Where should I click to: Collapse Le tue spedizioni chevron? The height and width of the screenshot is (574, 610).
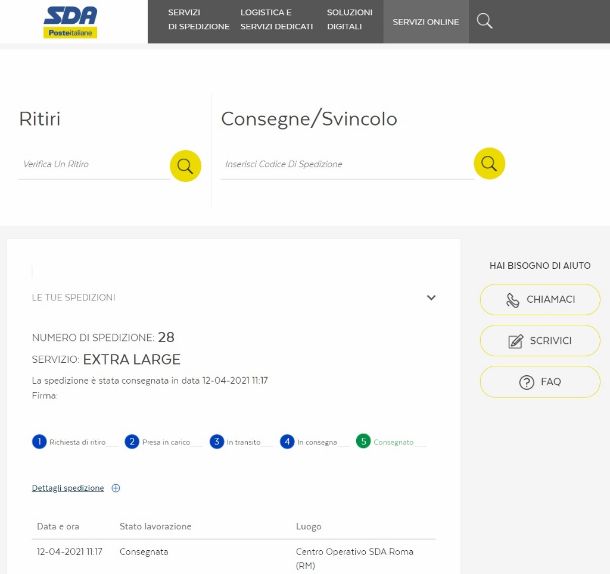[x=431, y=298]
